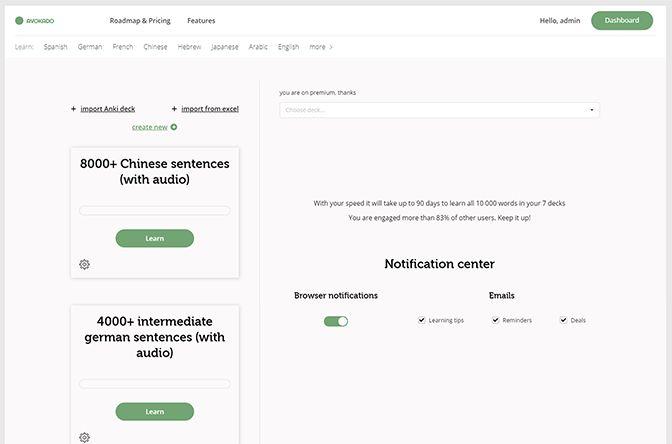Go to the Features menu item

[x=201, y=20]
